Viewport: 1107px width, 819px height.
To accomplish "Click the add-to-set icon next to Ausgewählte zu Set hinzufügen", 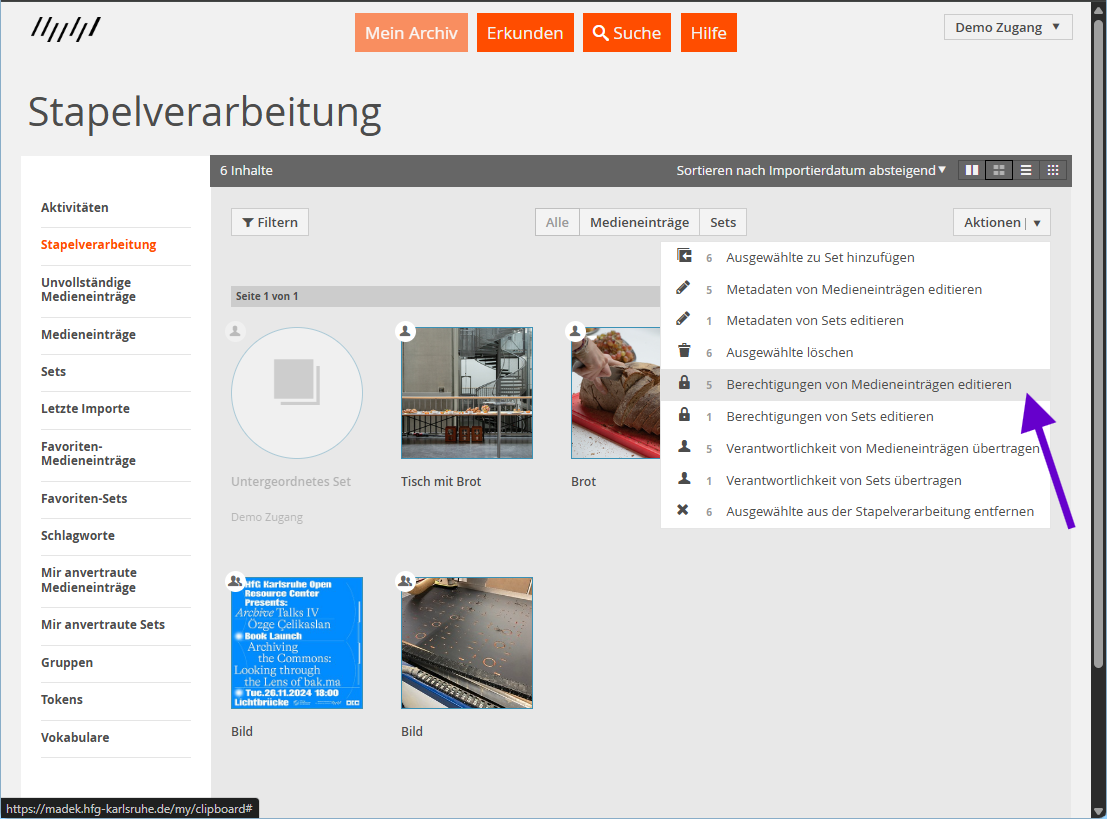I will (686, 256).
